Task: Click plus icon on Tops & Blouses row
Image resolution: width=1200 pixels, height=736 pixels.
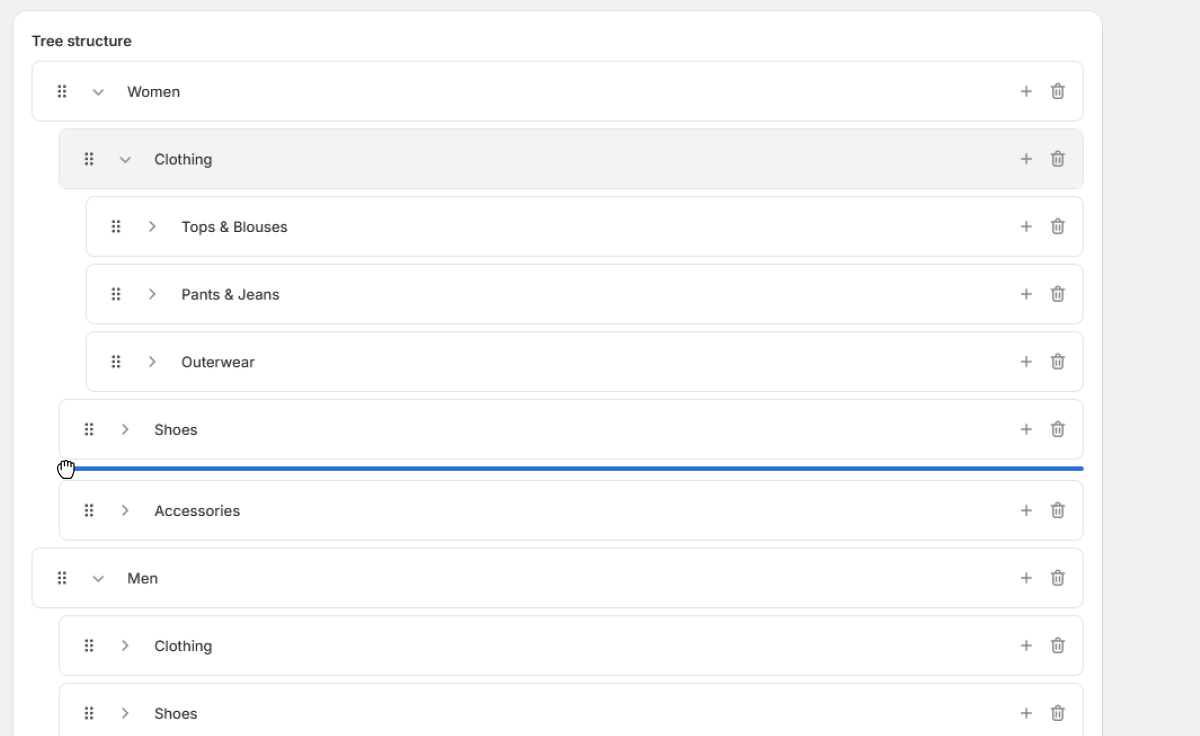Action: tap(1025, 227)
